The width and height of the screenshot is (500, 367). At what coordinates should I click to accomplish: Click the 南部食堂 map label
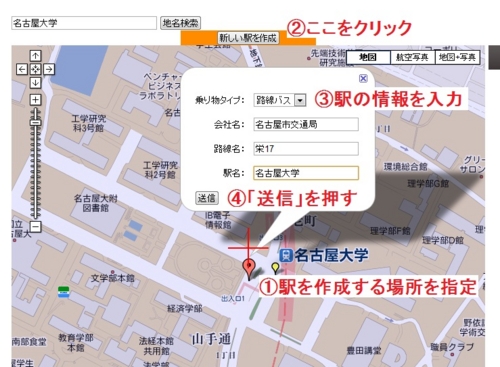tap(29, 342)
